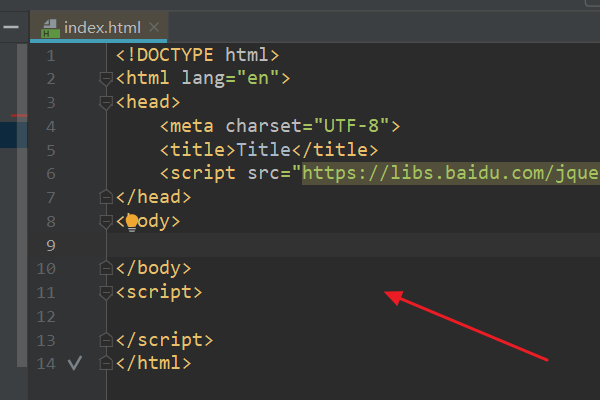Screen dimensions: 600x400
Task: Collapse the html tag fold on line 2
Action: pos(106,78)
